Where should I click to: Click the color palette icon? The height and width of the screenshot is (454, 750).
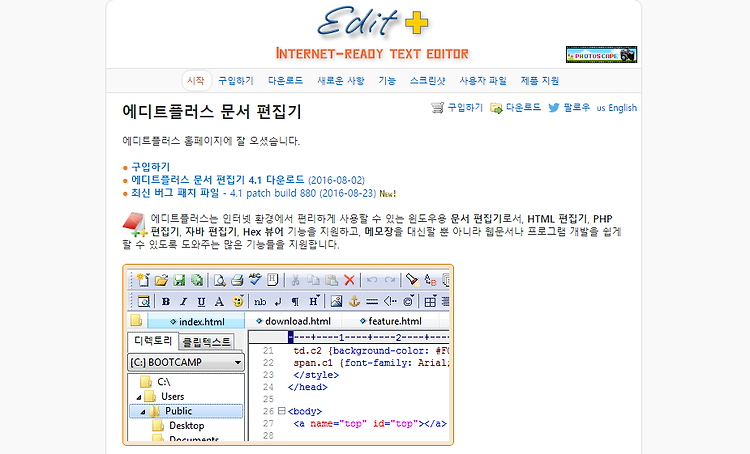click(x=238, y=300)
